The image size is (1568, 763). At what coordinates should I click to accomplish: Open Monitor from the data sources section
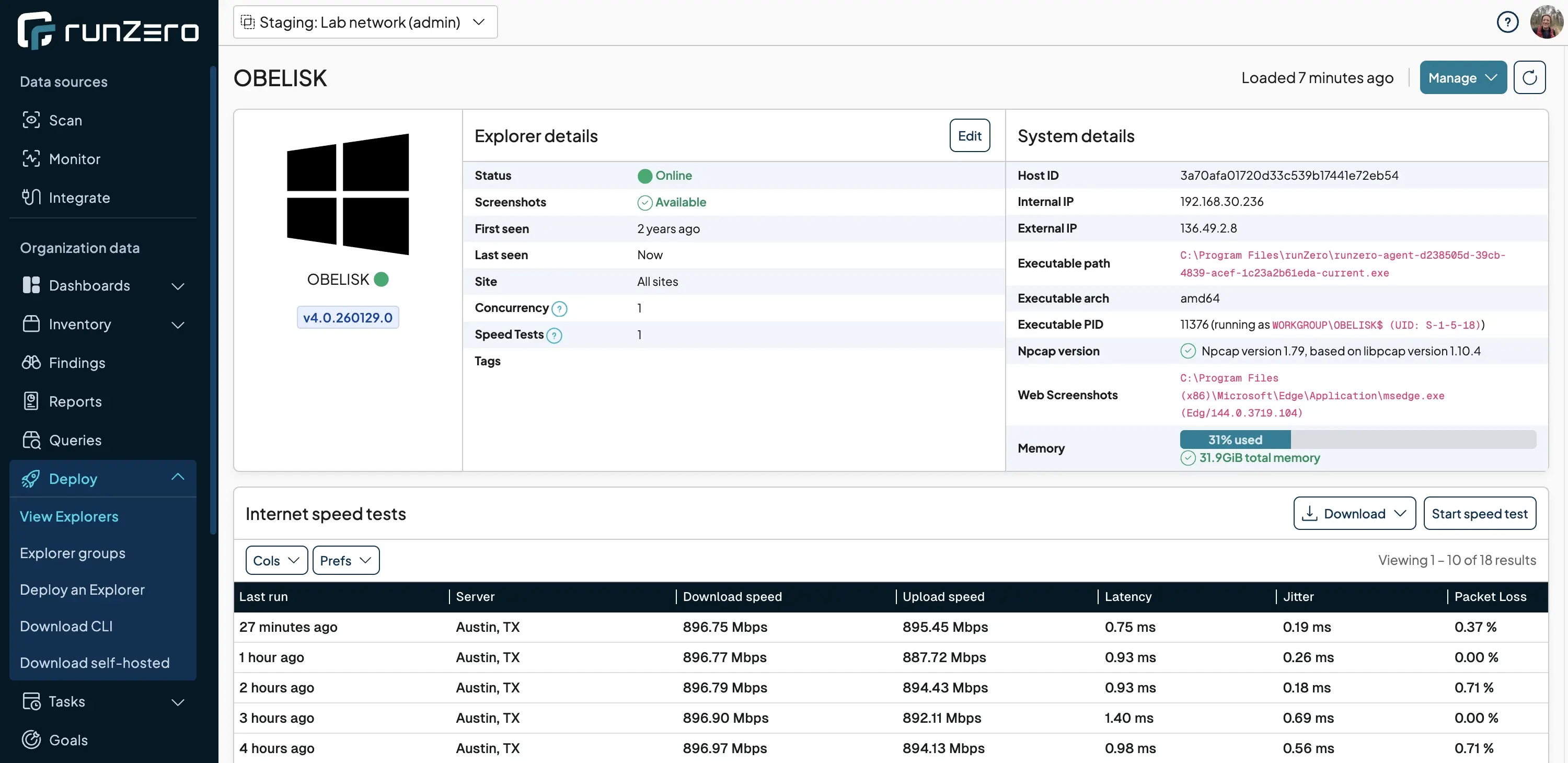coord(74,158)
